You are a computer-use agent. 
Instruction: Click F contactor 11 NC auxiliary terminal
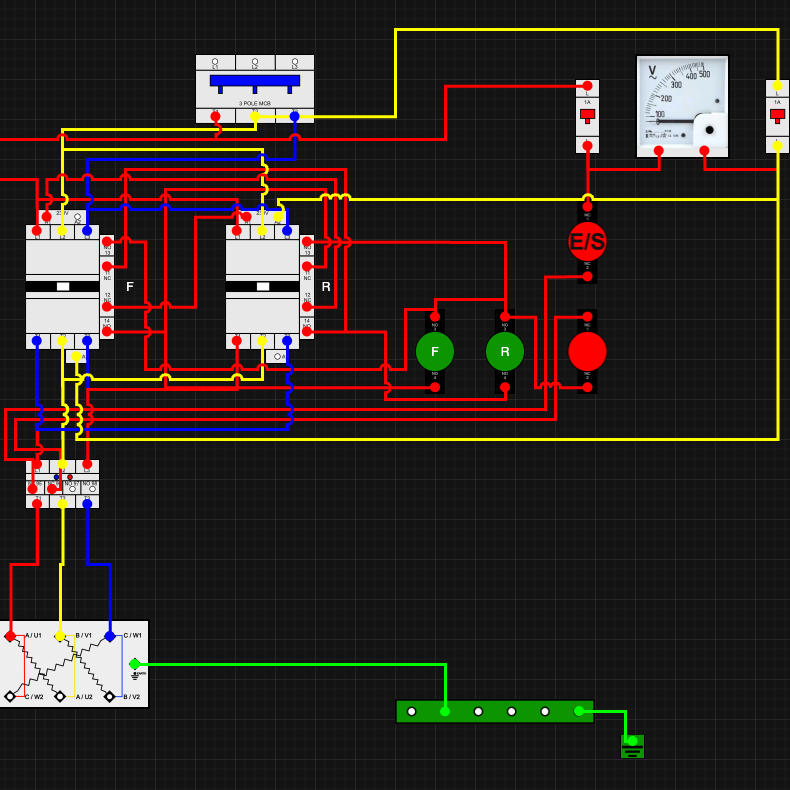click(x=107, y=267)
